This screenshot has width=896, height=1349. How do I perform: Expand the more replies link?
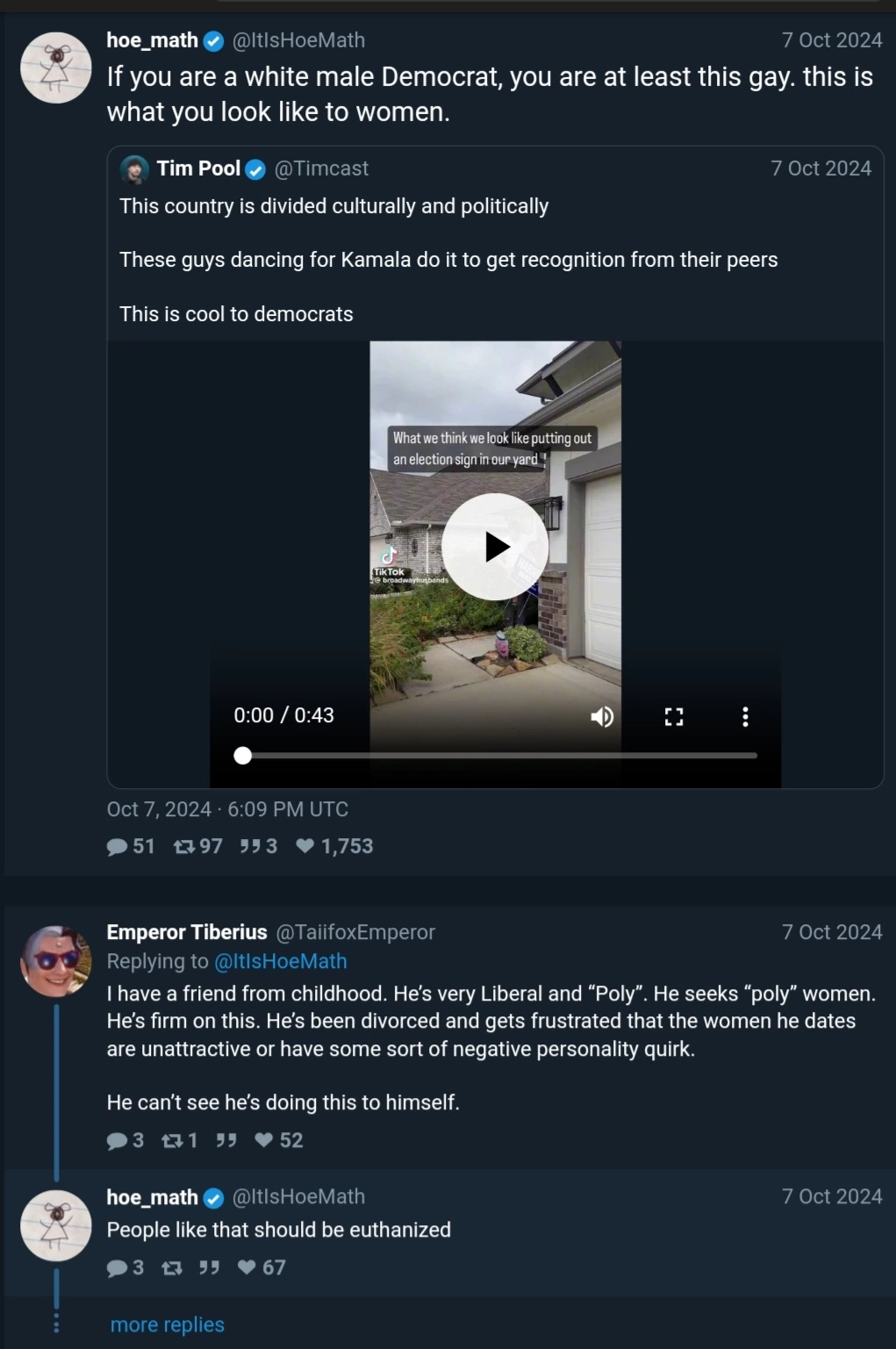(168, 1324)
